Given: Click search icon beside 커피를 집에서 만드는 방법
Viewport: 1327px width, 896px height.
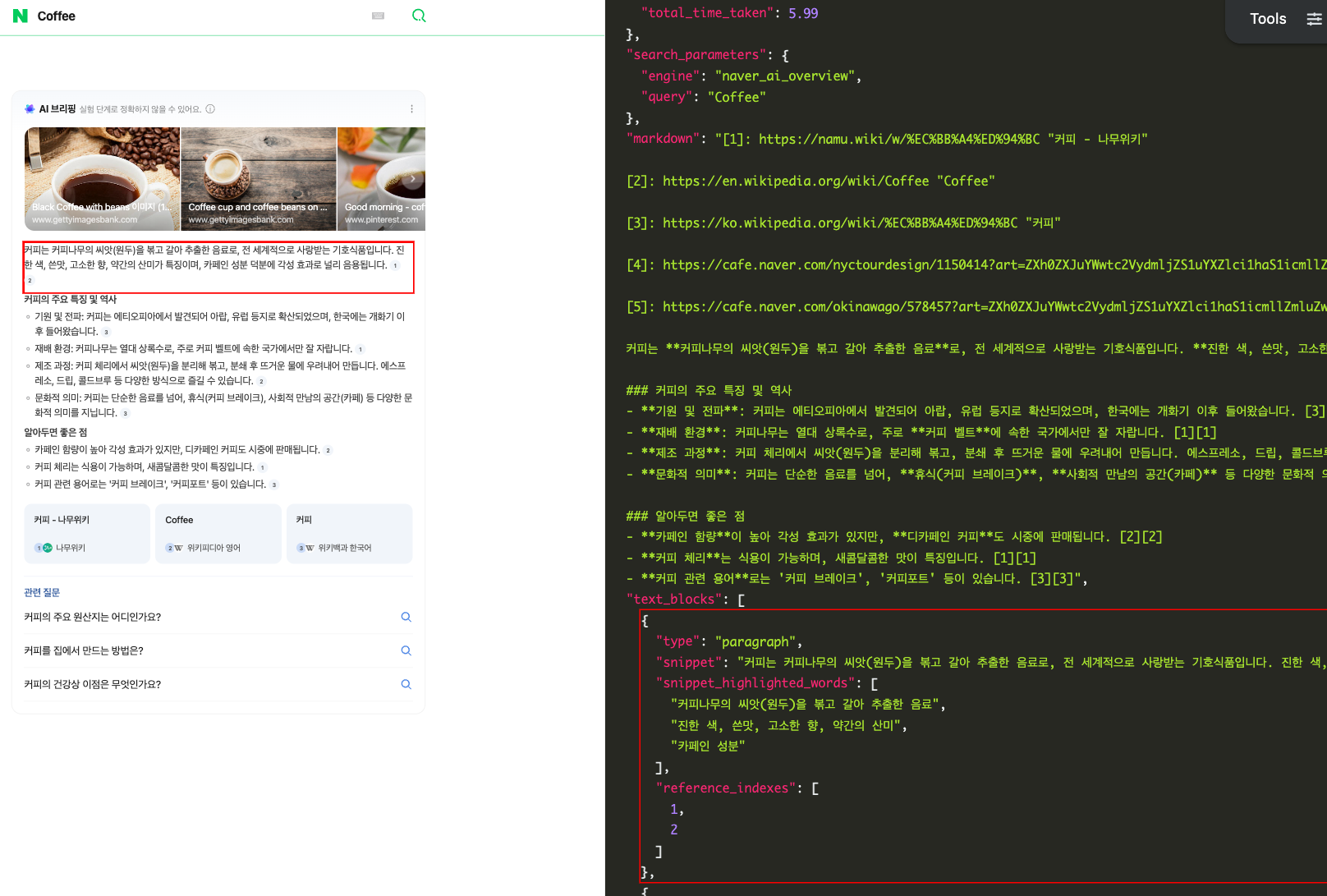Looking at the screenshot, I should click(406, 650).
